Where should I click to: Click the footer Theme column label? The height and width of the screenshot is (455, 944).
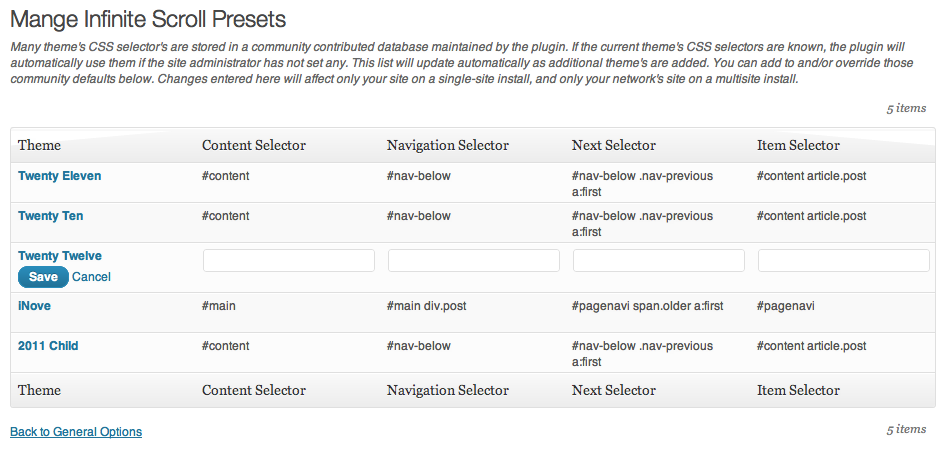click(39, 390)
